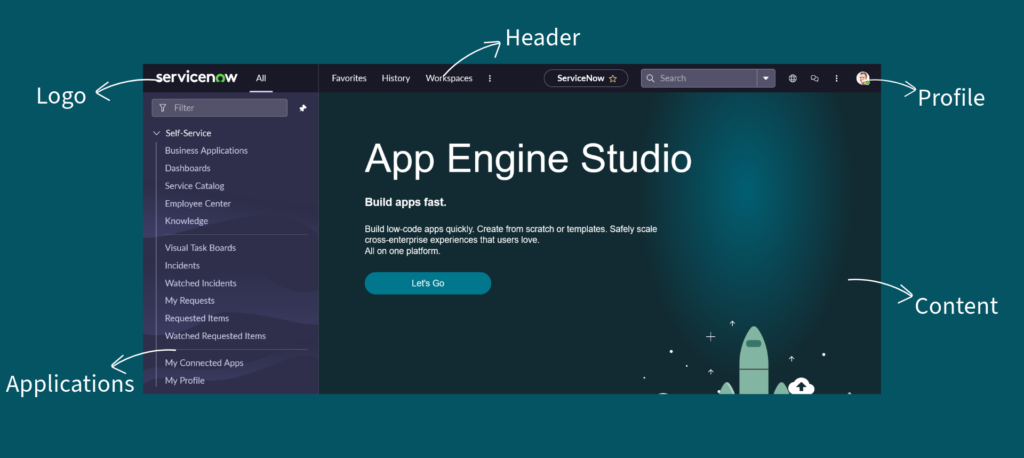Click the magnifier icon in Search box
The image size is (1024, 458).
coord(650,78)
